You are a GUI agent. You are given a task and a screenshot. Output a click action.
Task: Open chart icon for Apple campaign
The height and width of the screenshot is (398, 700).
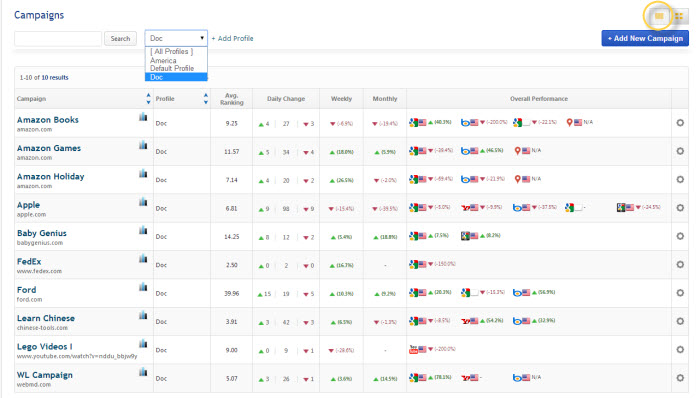pos(143,202)
